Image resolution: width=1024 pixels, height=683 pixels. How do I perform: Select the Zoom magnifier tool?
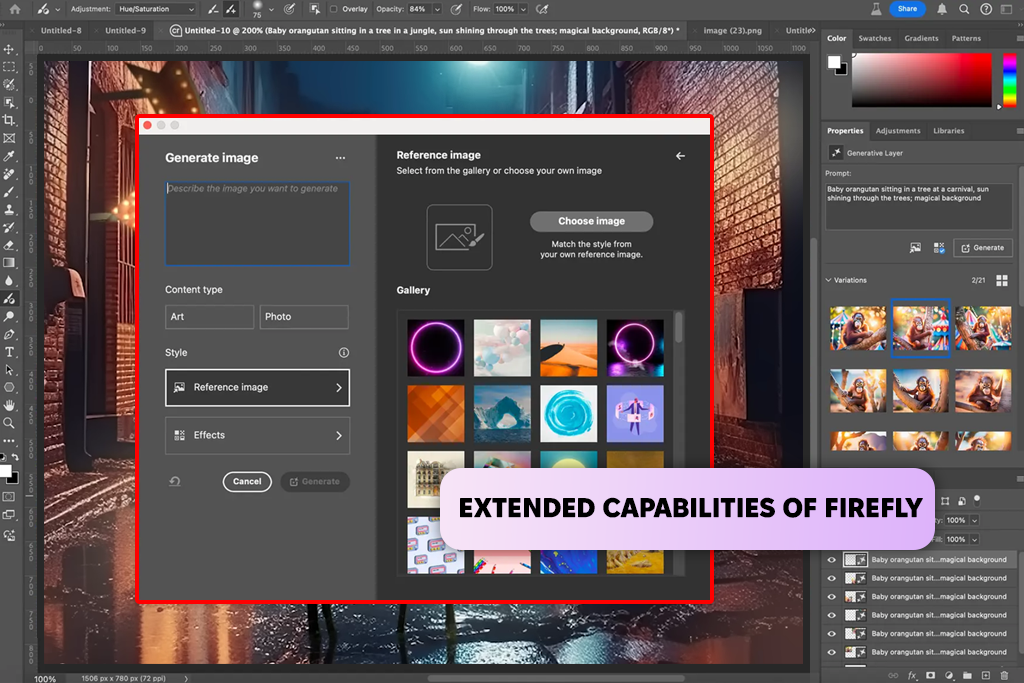click(x=9, y=423)
